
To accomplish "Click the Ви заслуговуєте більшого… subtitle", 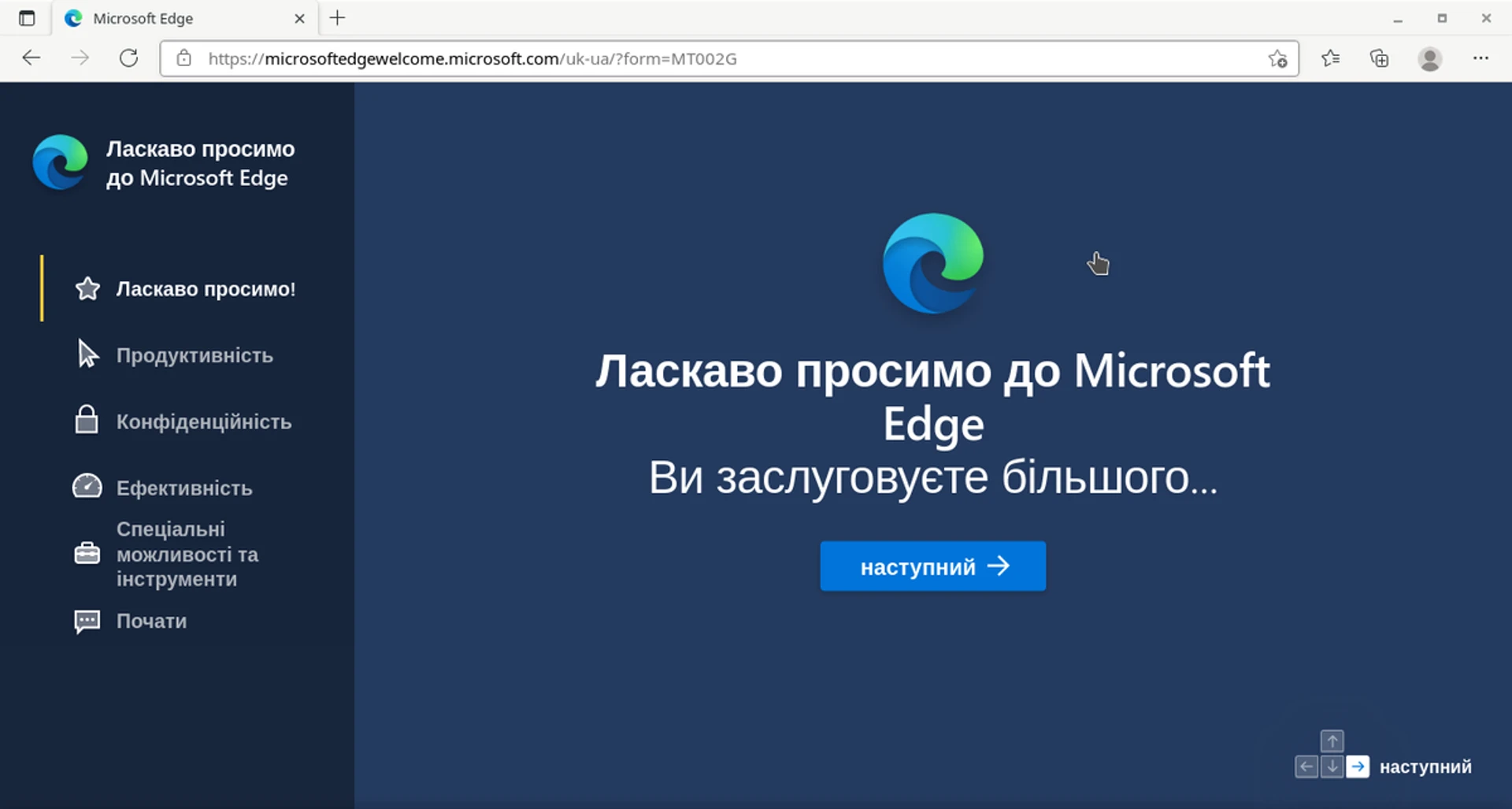I will (x=933, y=478).
